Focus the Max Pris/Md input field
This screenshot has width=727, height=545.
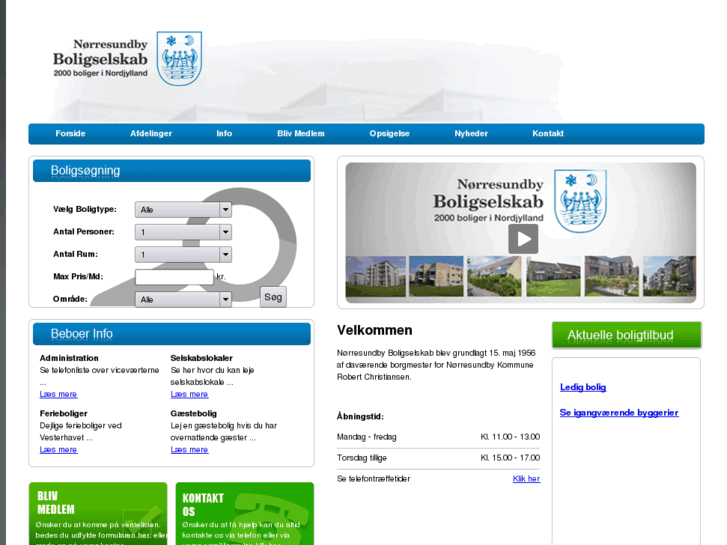[174, 277]
